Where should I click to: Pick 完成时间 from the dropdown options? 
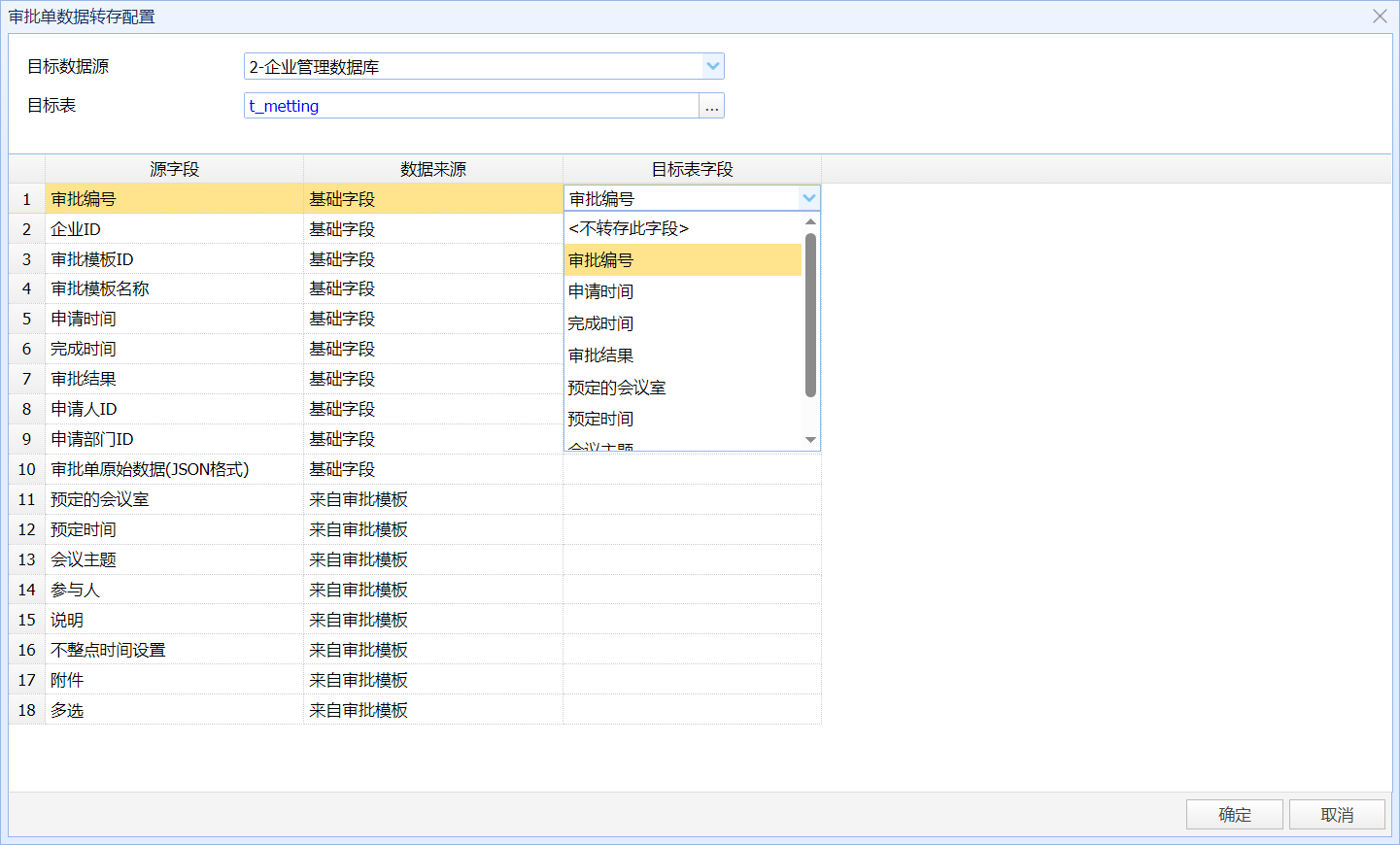[x=600, y=323]
